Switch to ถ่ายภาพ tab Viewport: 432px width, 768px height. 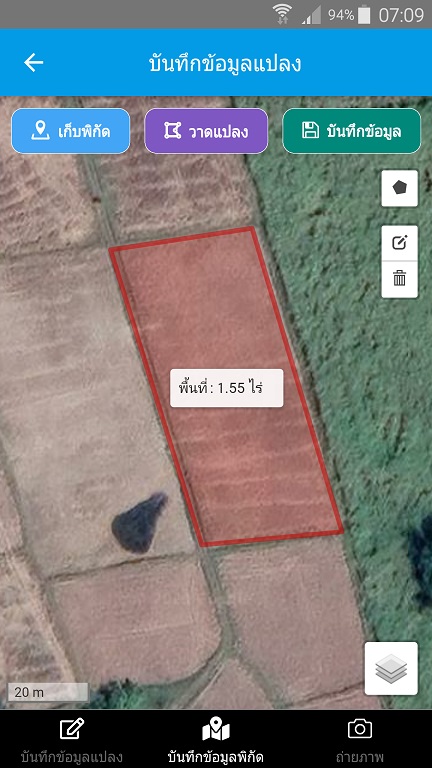coord(360,739)
